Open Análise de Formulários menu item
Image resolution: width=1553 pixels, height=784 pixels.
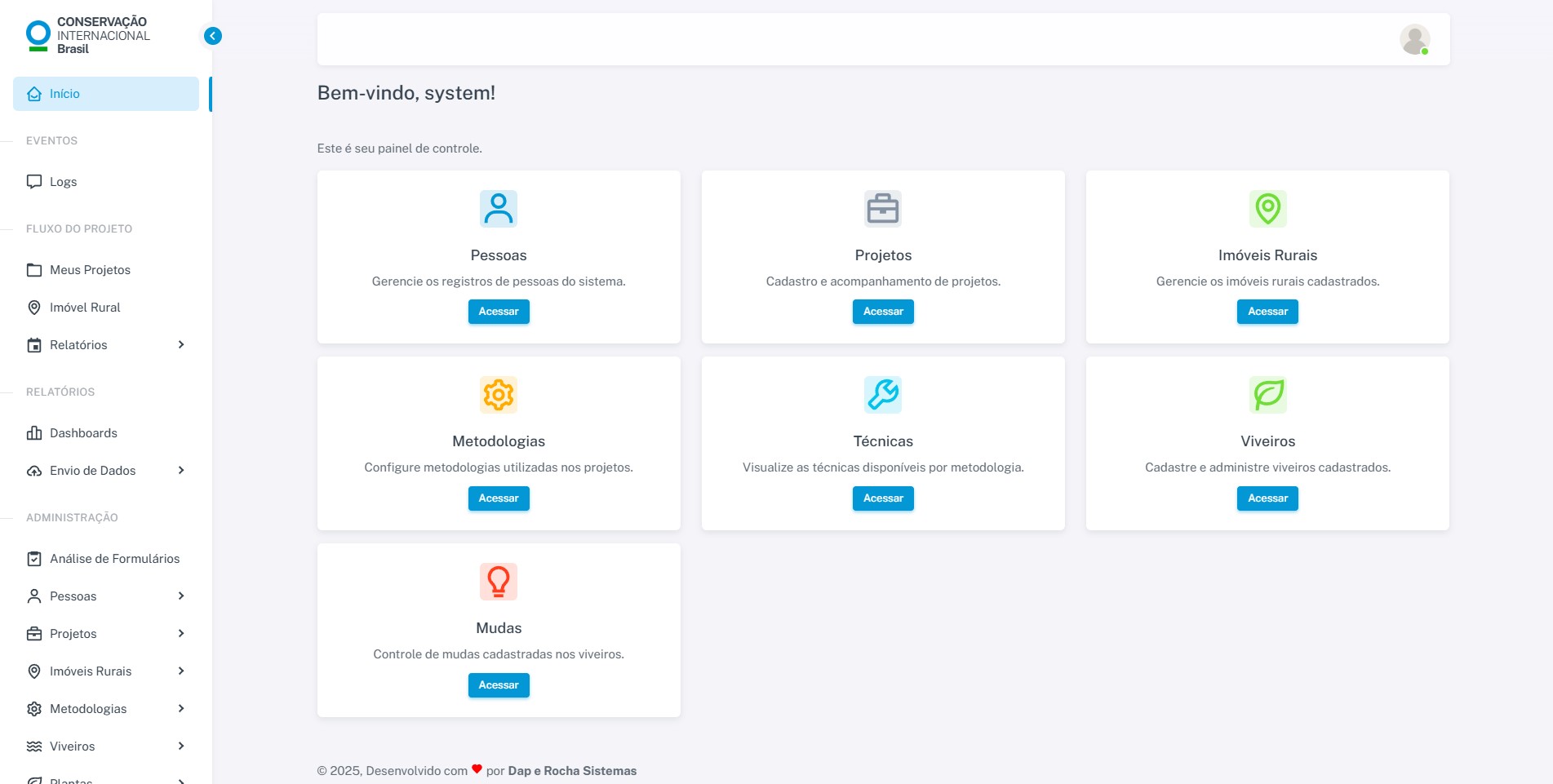(x=106, y=559)
